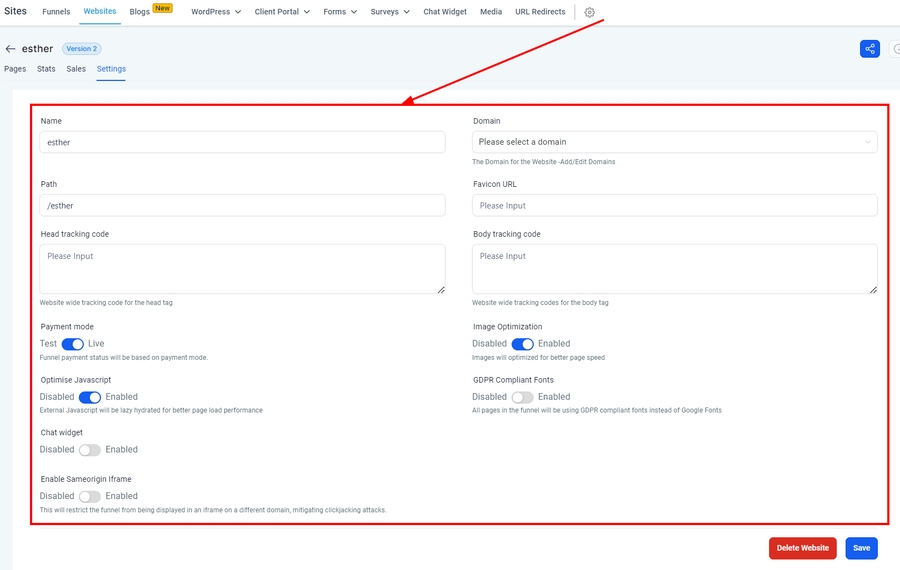The width and height of the screenshot is (900, 570).
Task: Click the Head tracking code text area
Action: 242,268
